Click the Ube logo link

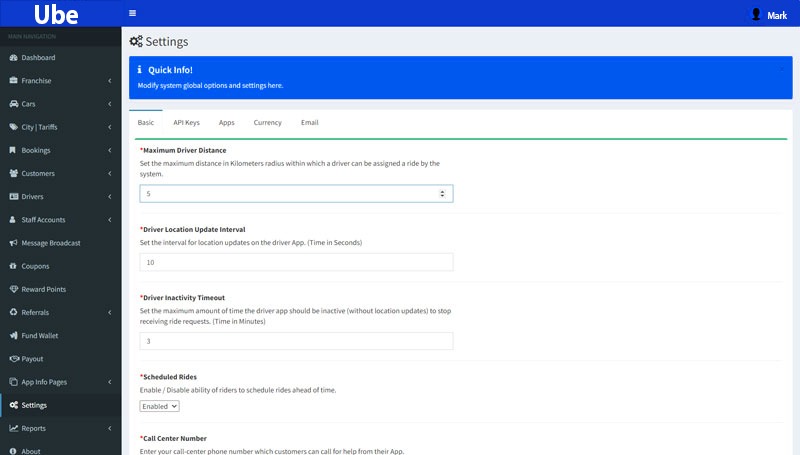pos(55,14)
